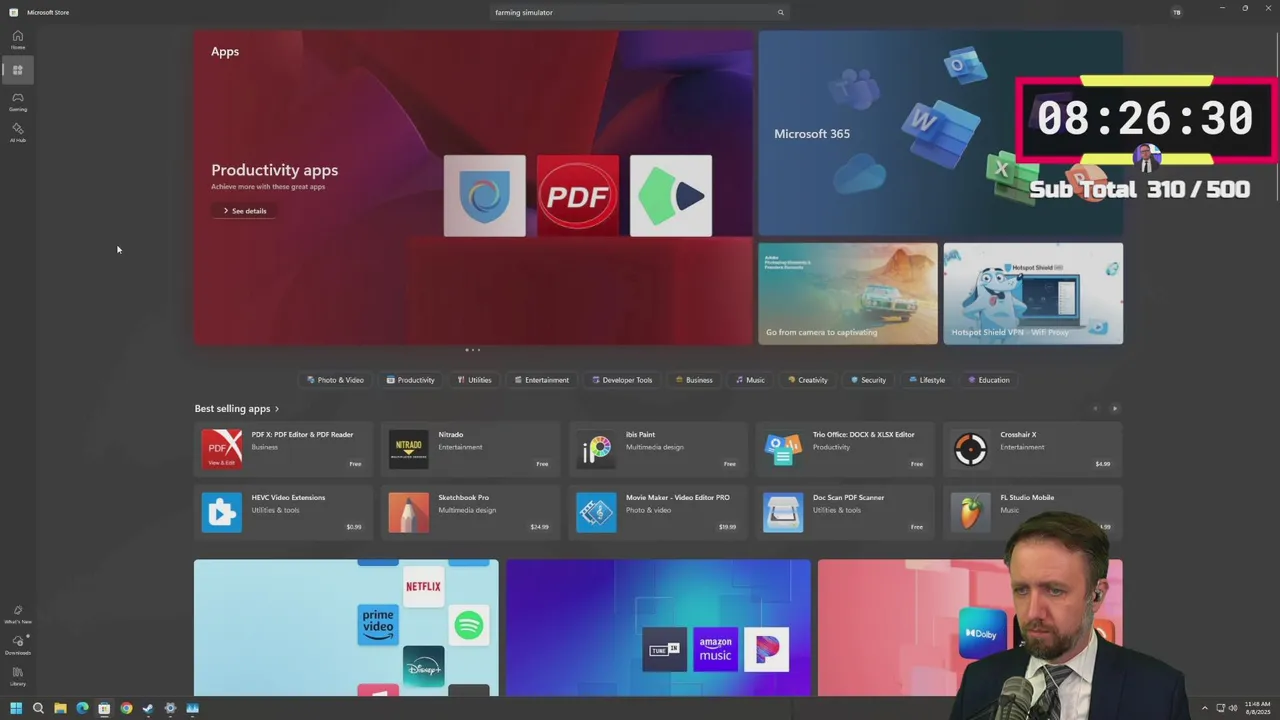The image size is (1280, 720).
Task: Open the Nitrado app entry
Action: (471, 450)
